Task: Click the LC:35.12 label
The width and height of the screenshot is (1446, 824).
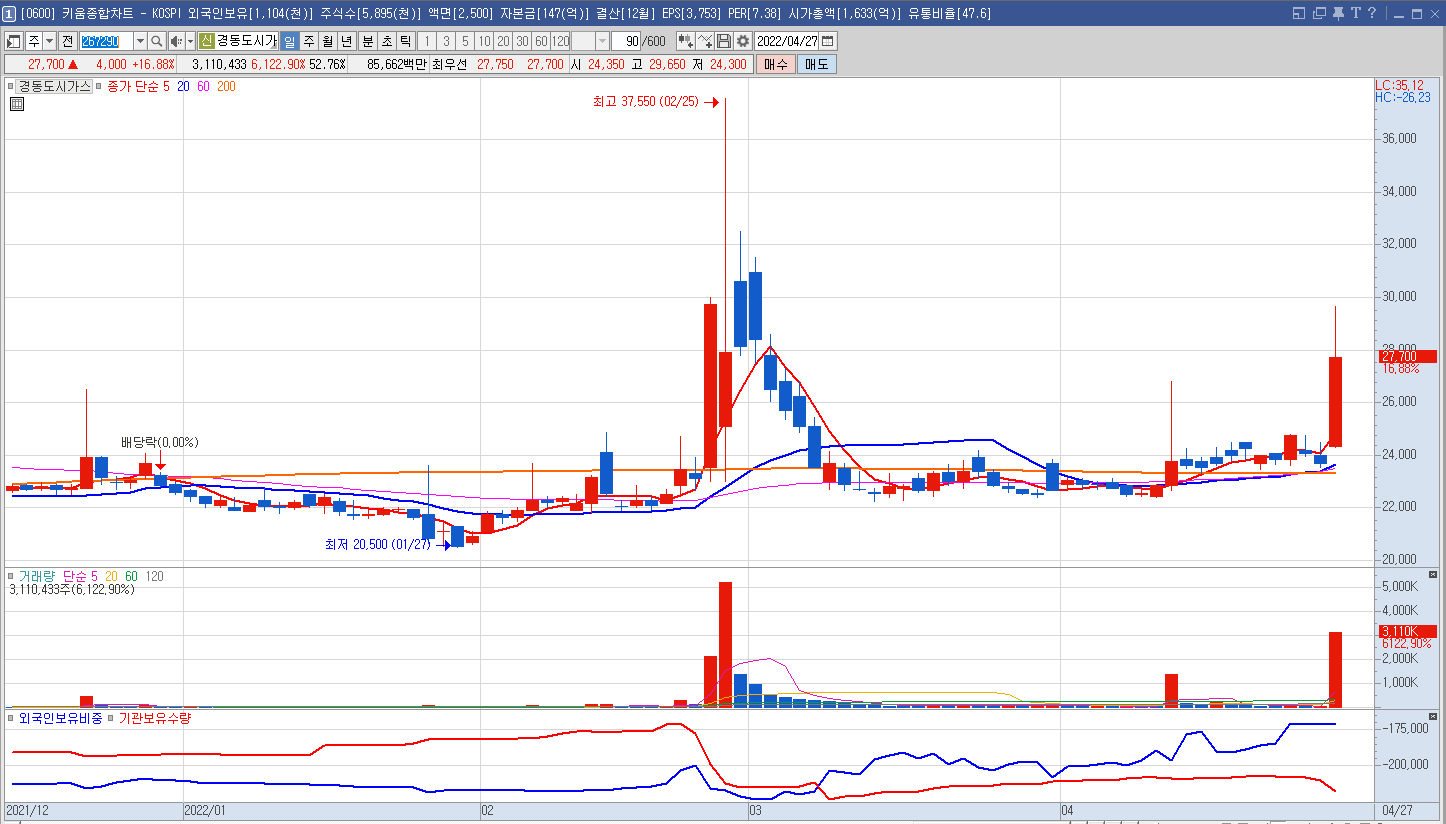Action: (1399, 85)
